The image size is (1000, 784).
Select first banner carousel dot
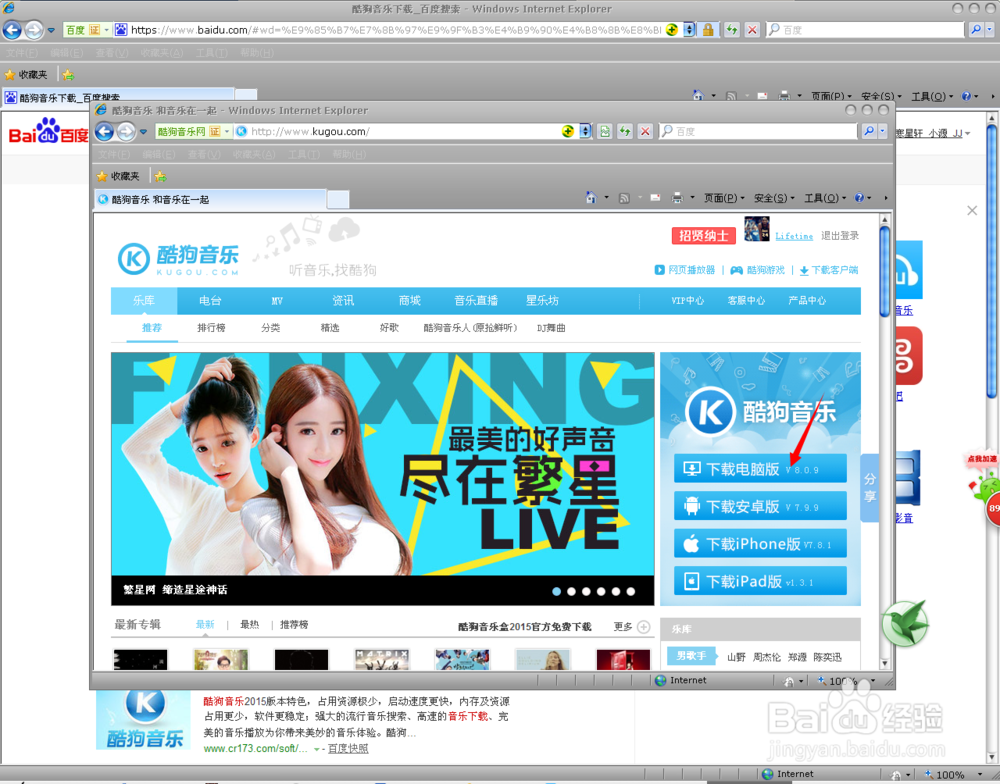(556, 591)
